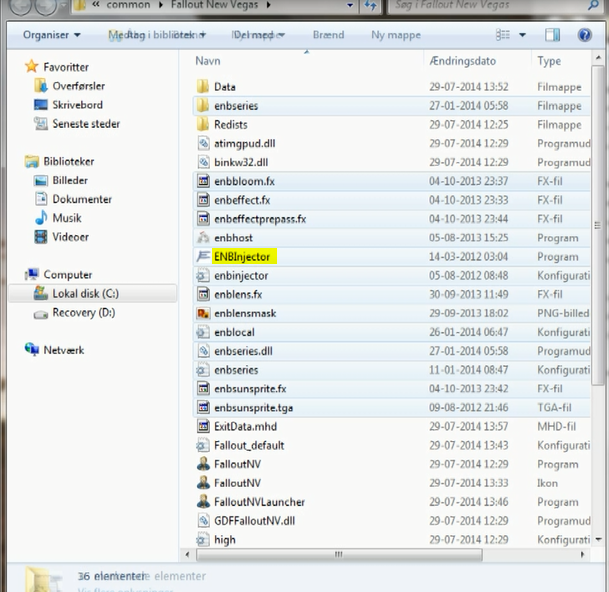Select ExitData.mhd file name
Viewport: 609px width, 592px height.
point(245,427)
